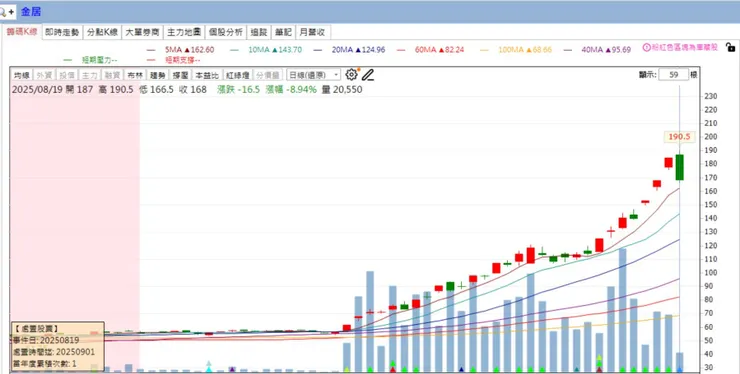Open the 分點K線 tab
This screenshot has width=740, height=374.
pos(102,32)
